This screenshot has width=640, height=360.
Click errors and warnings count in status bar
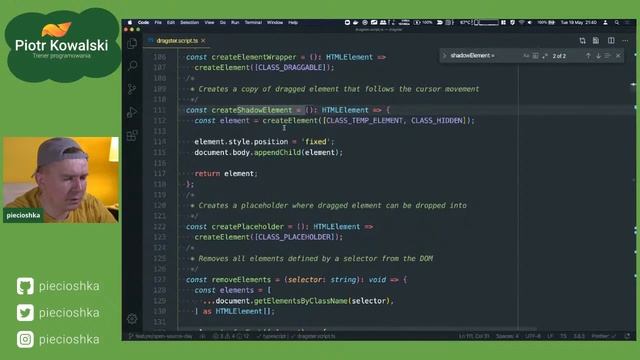(x=231, y=336)
